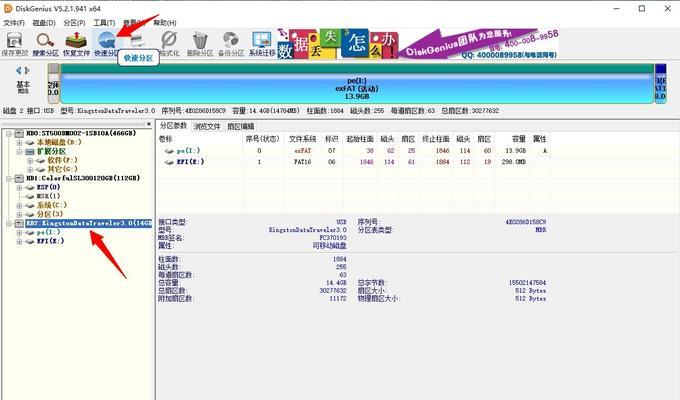680x400 pixels.
Task: Click the exFAT file system cell
Action: click(x=303, y=151)
